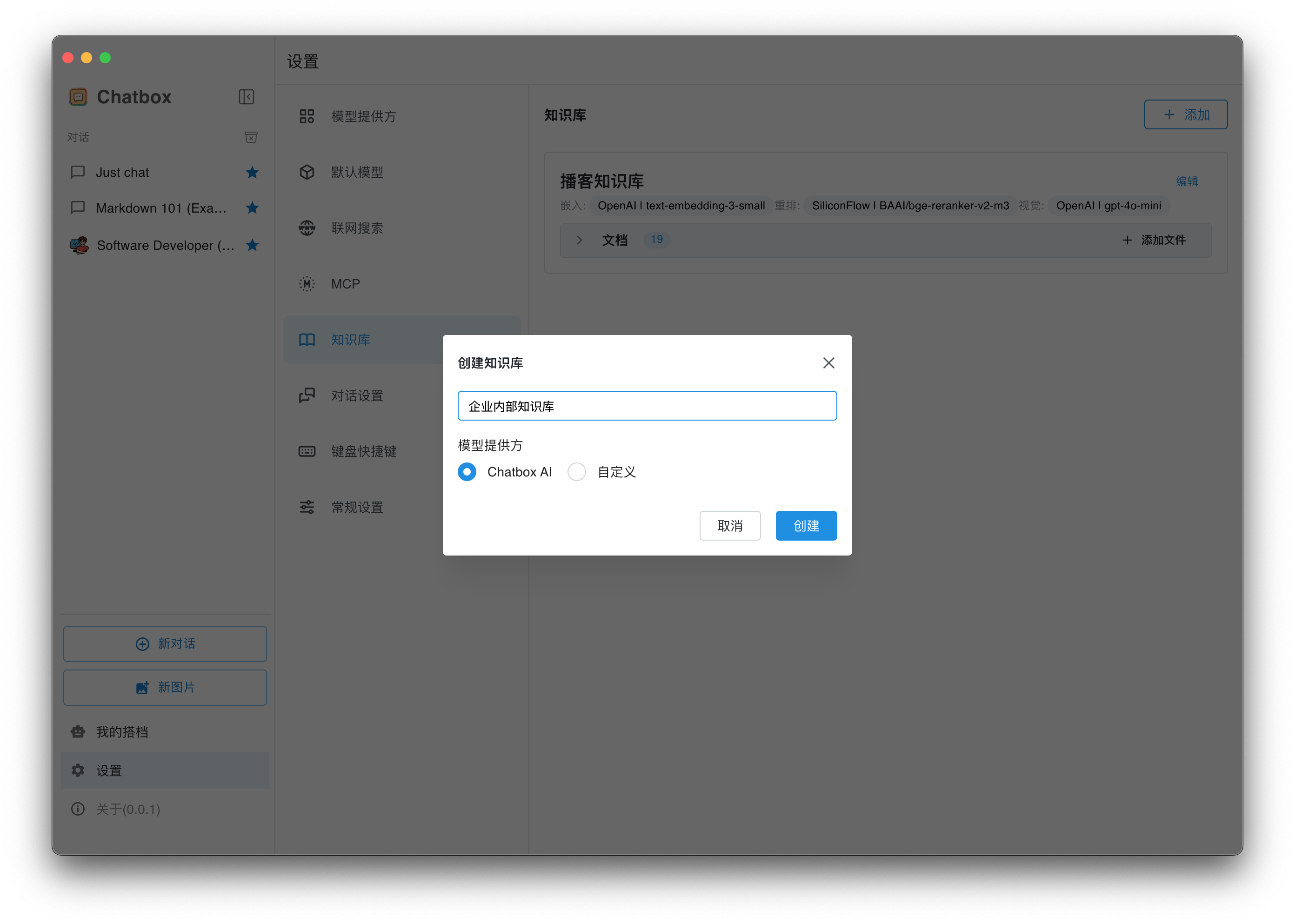Confirm with the 创建 button
Viewport: 1295px width, 924px height.
tap(806, 526)
